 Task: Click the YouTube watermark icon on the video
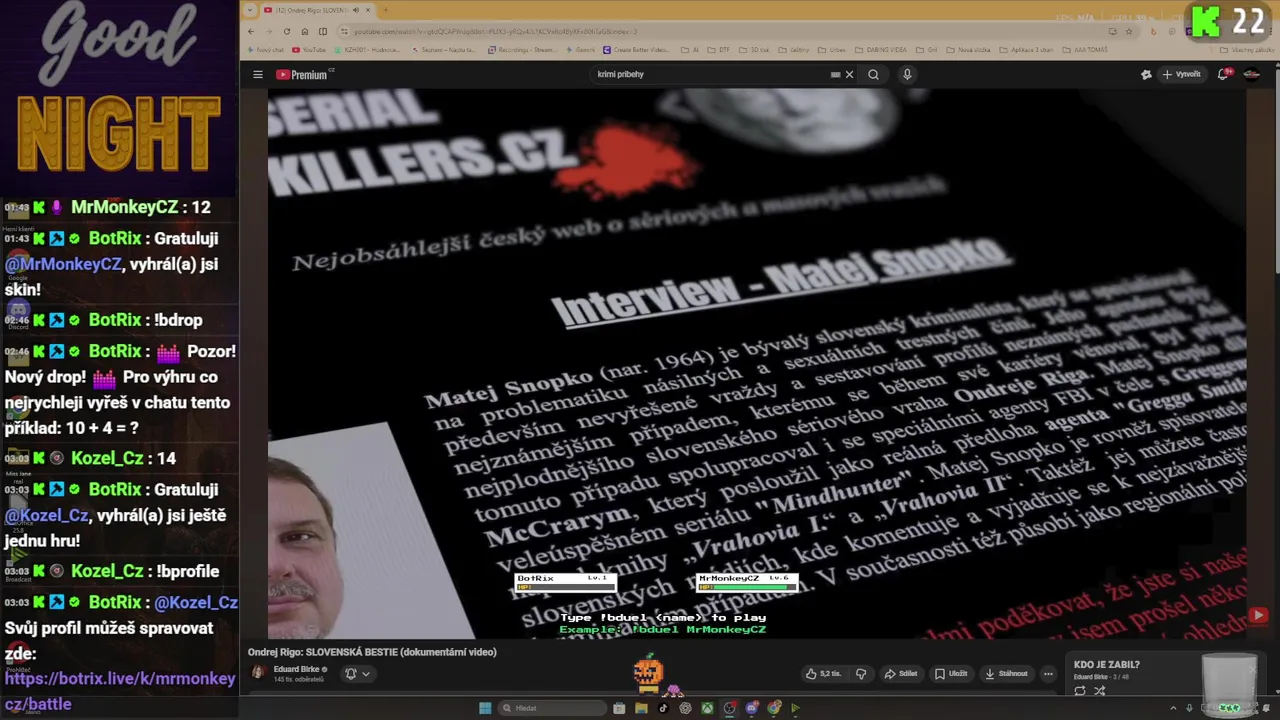pos(1258,616)
